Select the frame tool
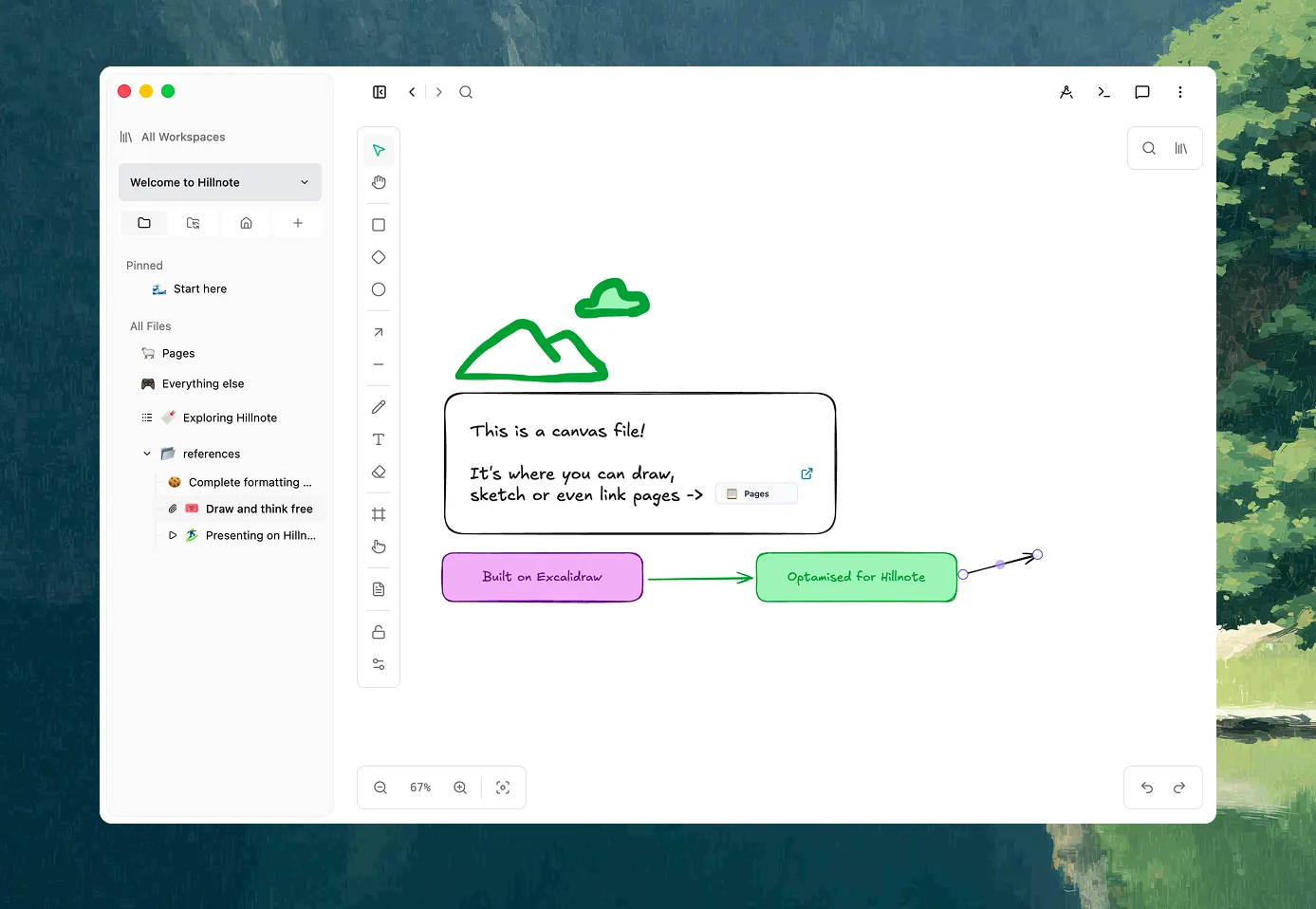 (379, 514)
